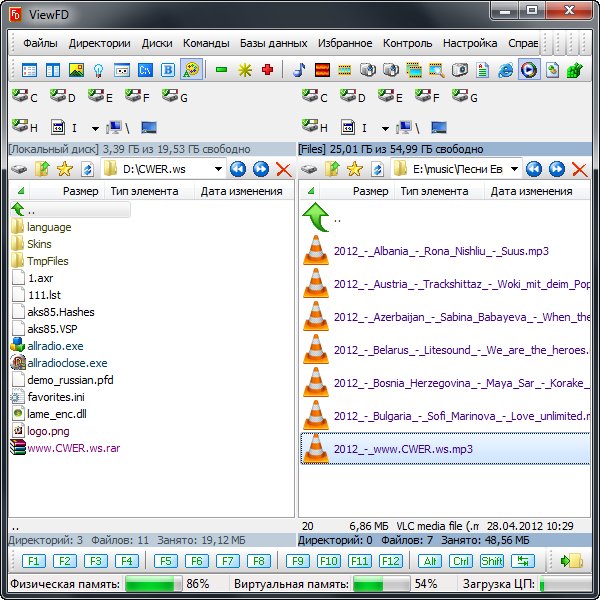Image resolution: width=600 pixels, height=600 pixels.
Task: Sort left panel by Размер column
Action: [67, 191]
